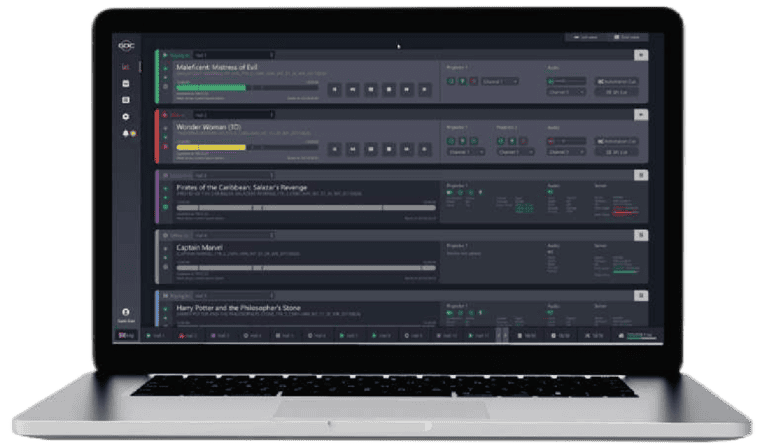Select the Grid view button at top right
This screenshot has height=448, width=762.
pyautogui.click(x=627, y=37)
